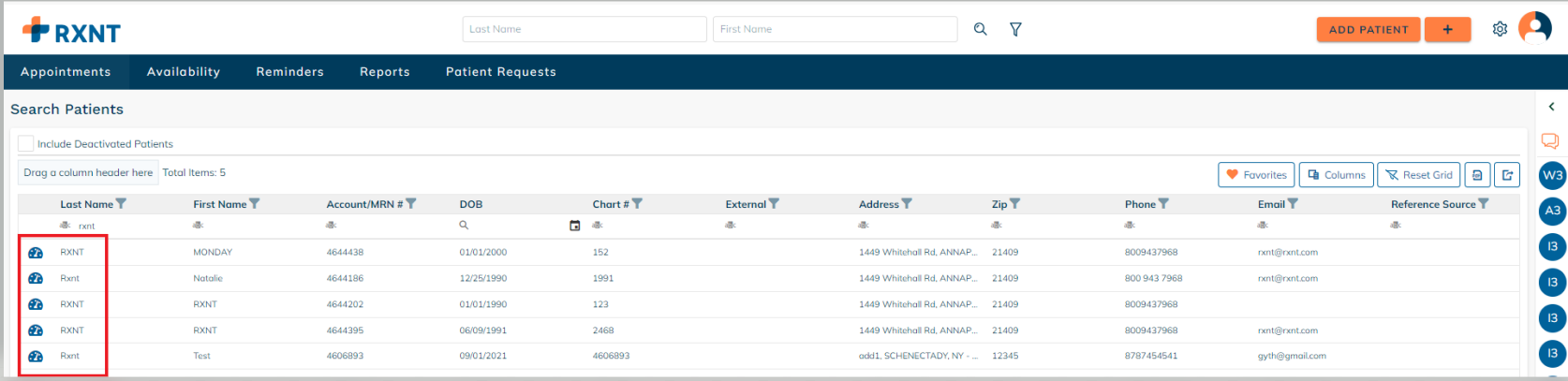Click the RXNT logo
The height and width of the screenshot is (381, 1568).
[71, 31]
